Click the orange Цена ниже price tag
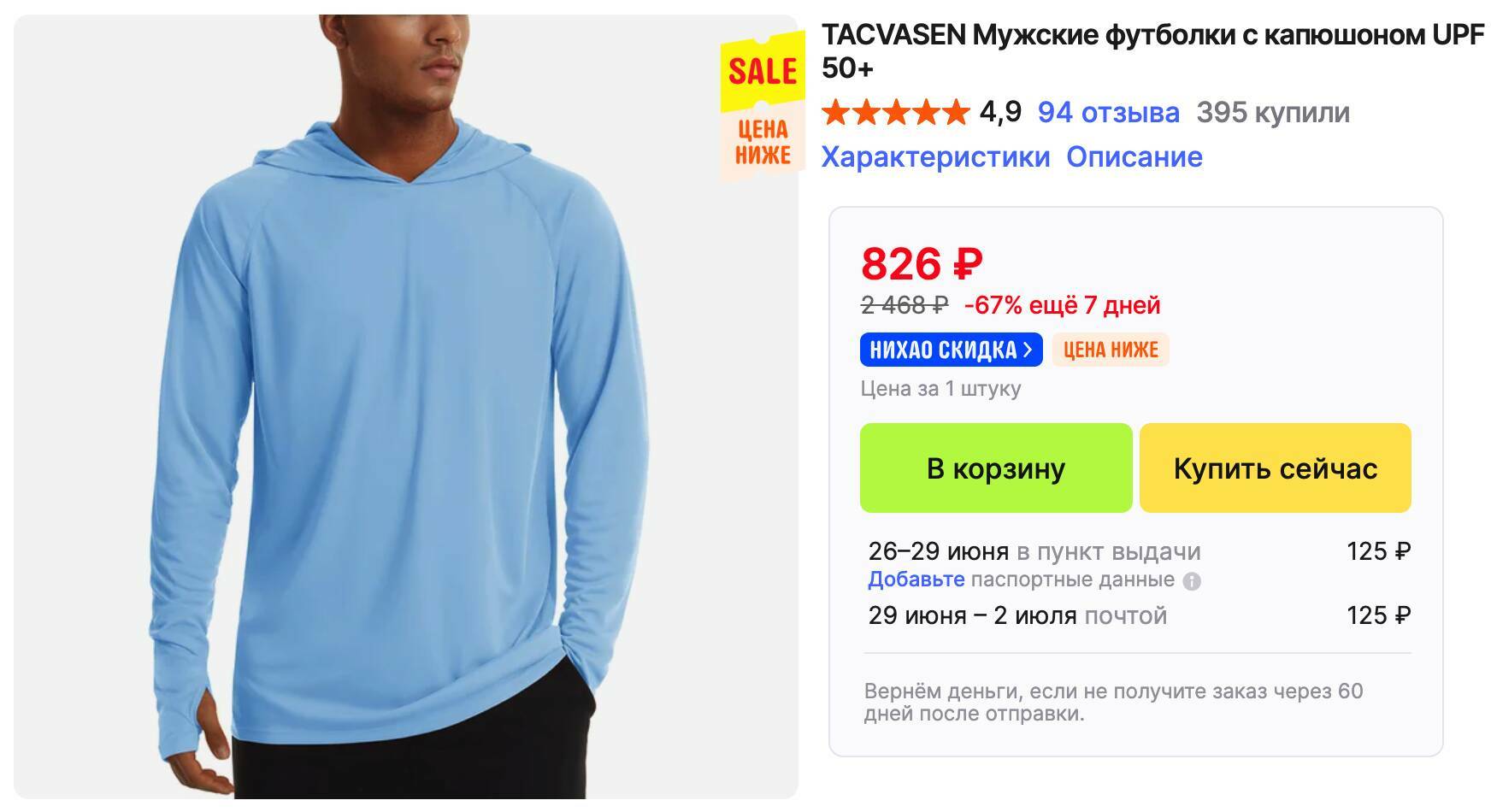 coord(1111,350)
